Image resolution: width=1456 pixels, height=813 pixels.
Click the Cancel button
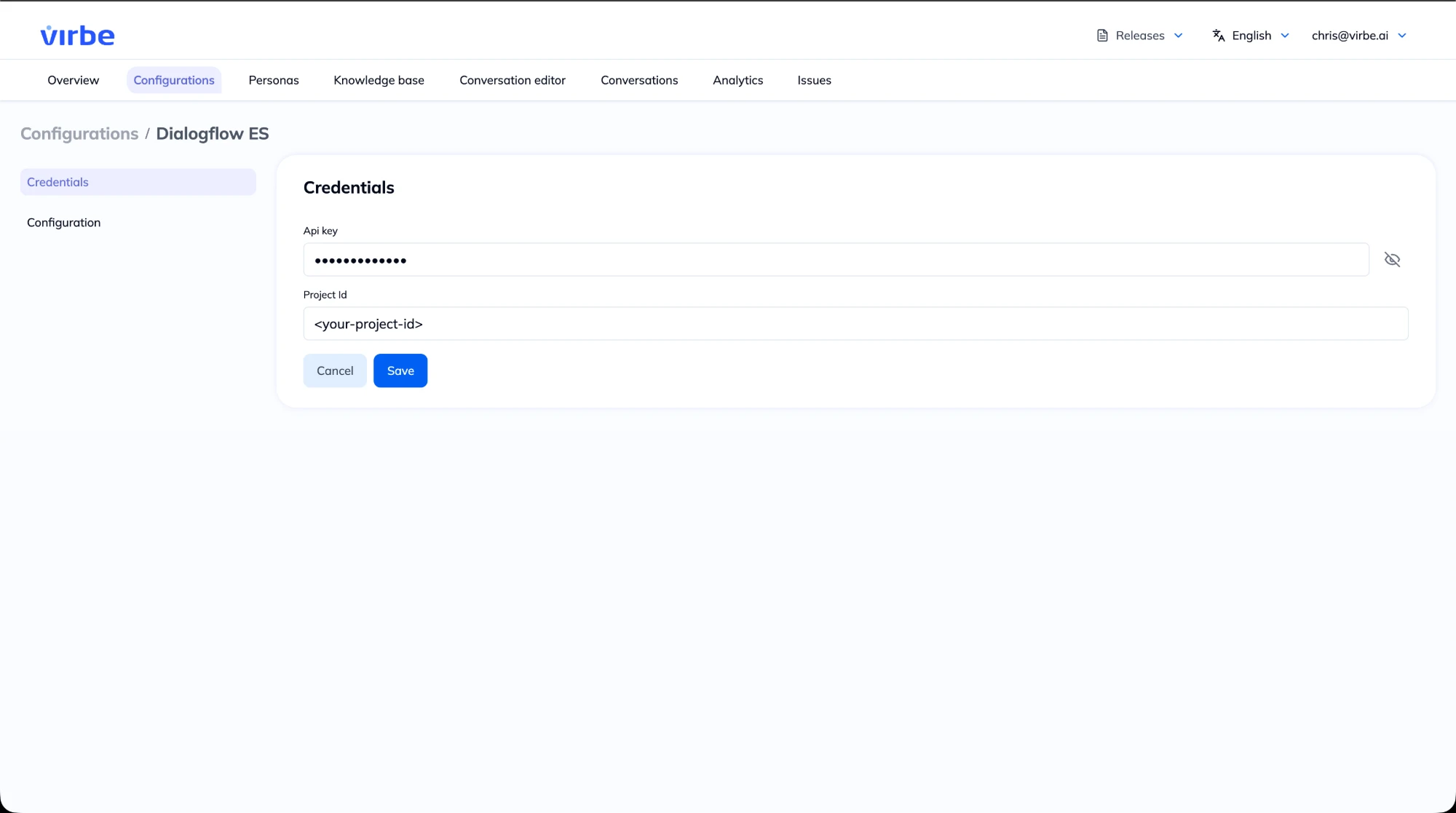tap(335, 370)
